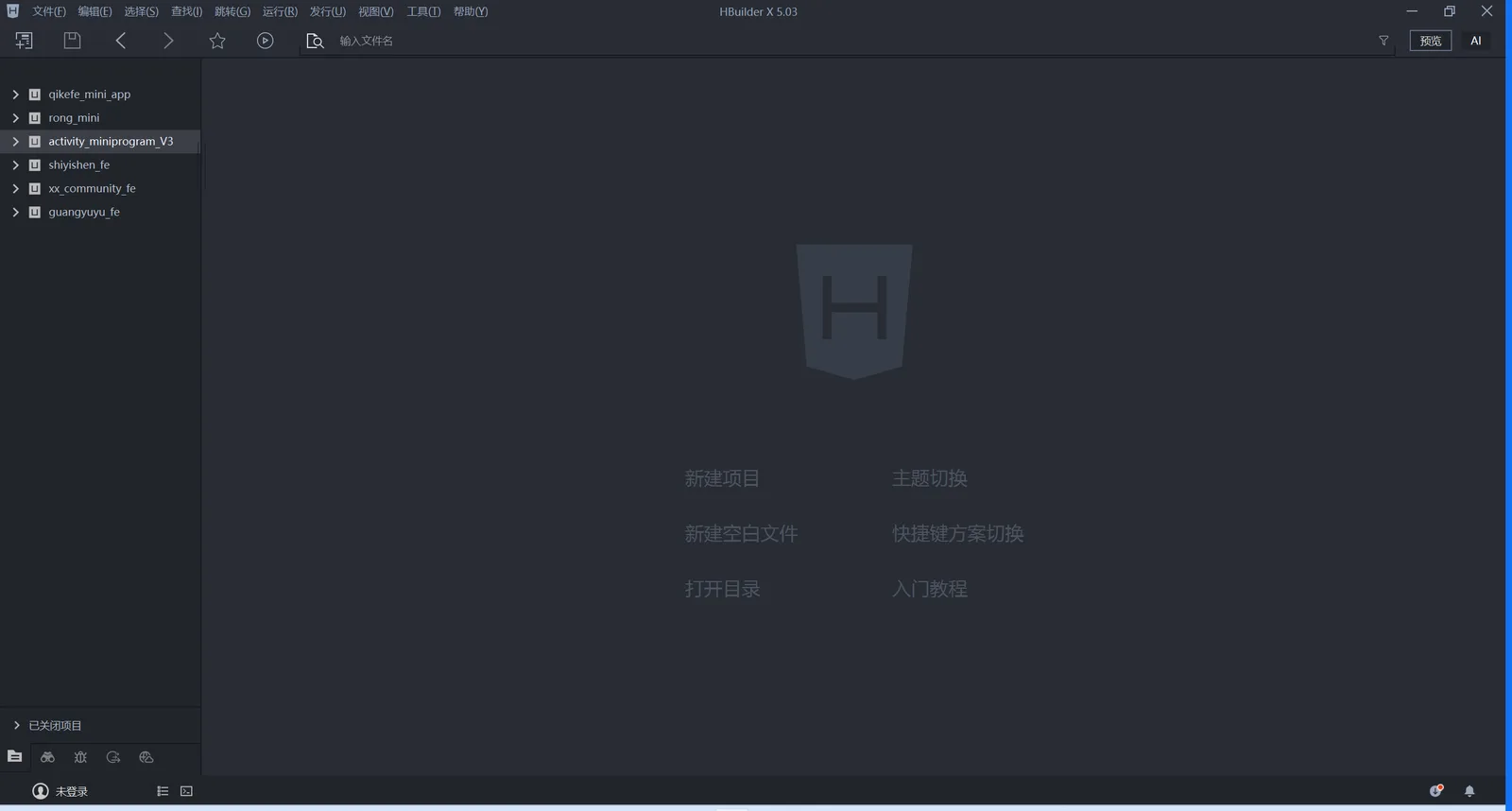
Task: Click the project icon beside rong_mini
Action: (x=35, y=118)
